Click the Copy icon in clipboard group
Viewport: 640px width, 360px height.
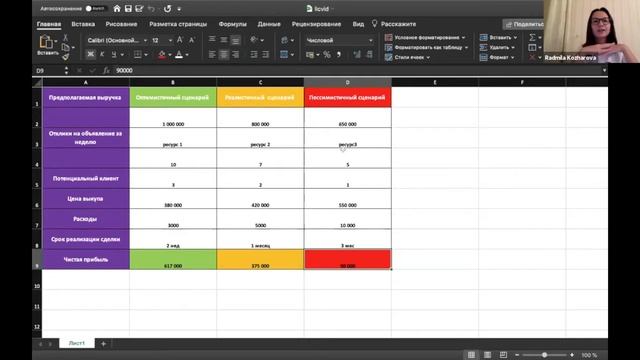coord(65,47)
